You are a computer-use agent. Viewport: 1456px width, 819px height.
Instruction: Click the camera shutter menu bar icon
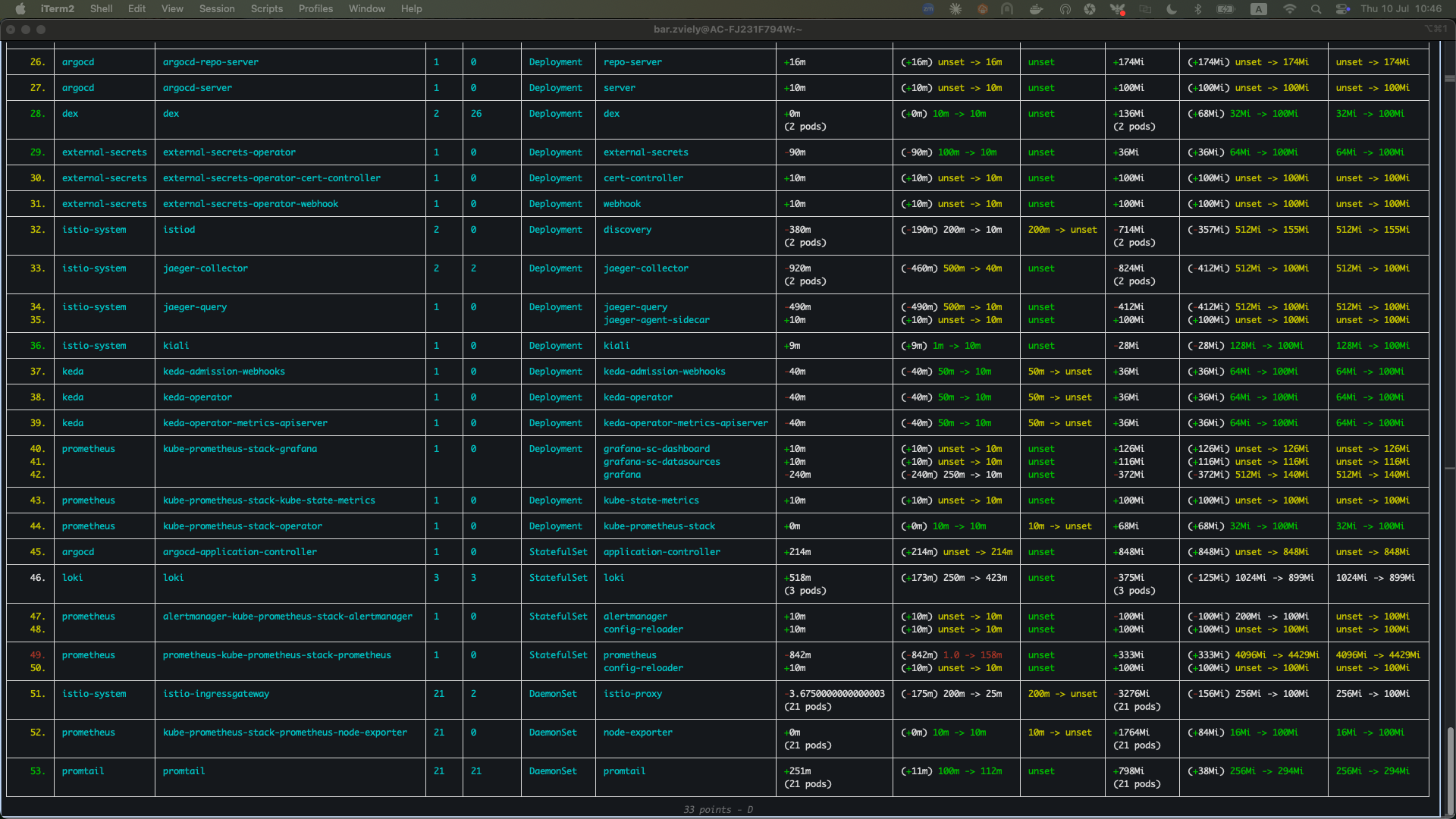[1090, 8]
